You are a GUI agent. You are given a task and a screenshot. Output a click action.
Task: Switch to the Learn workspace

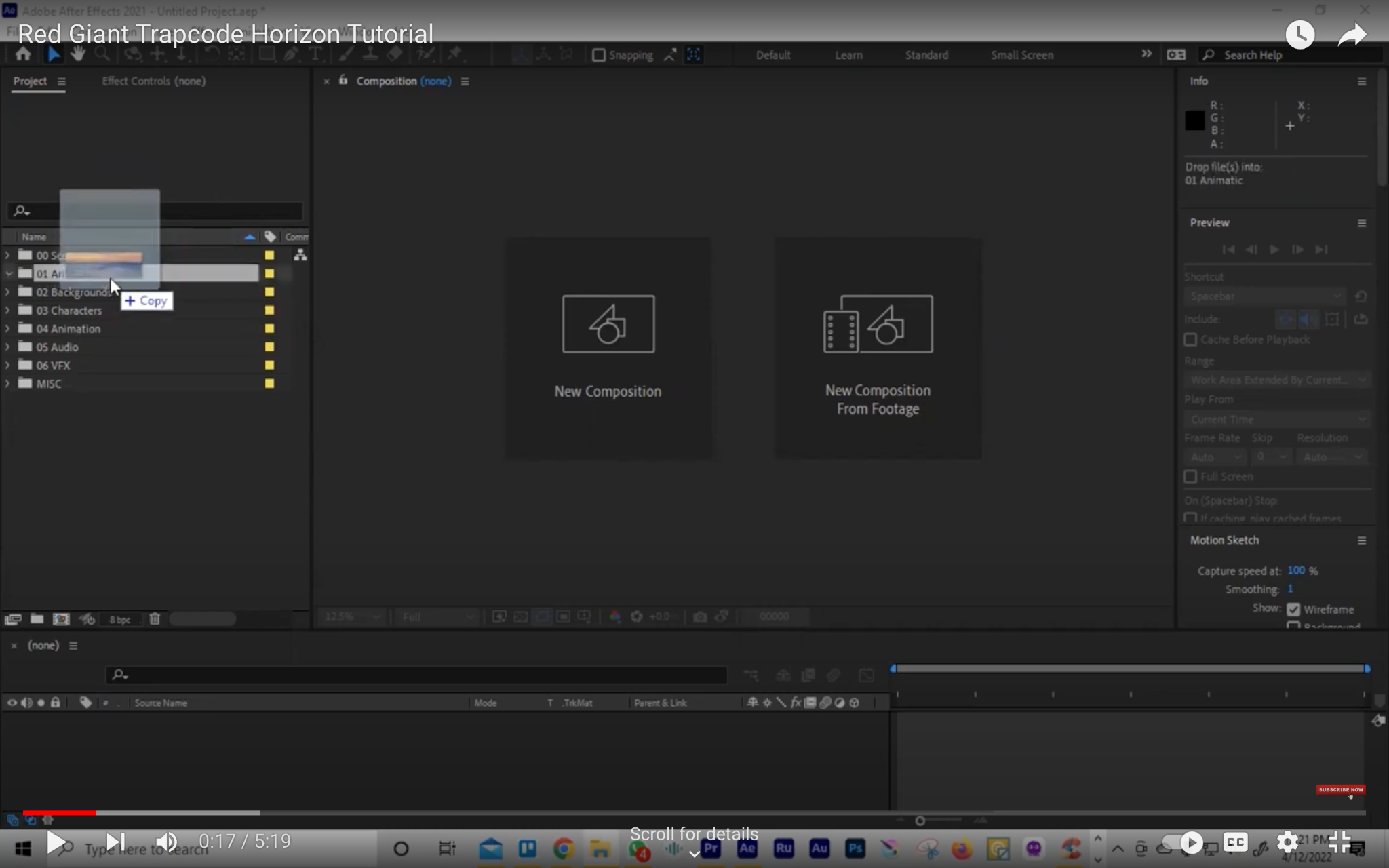(848, 55)
